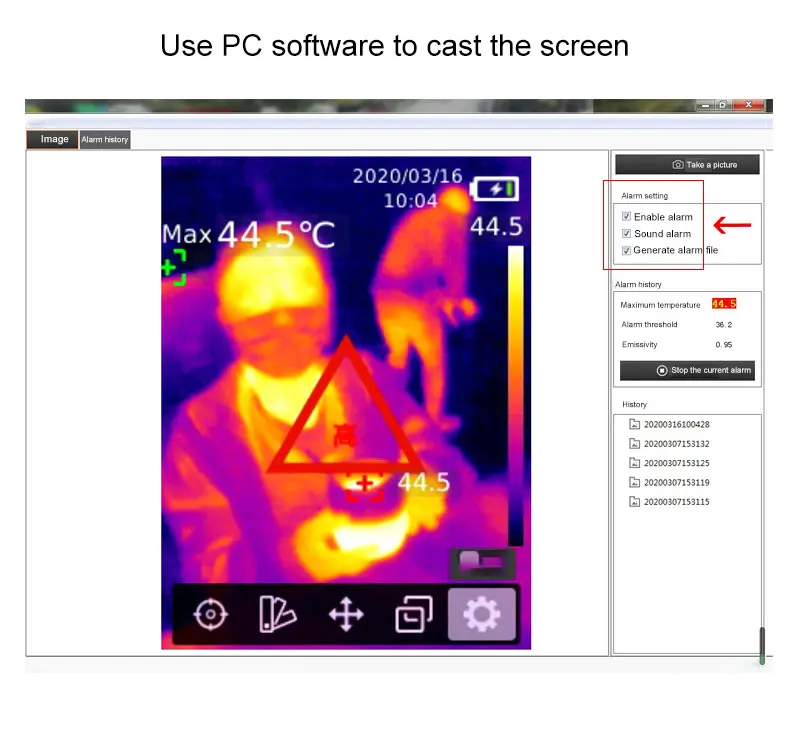Click the small thumbnail preview above gear

tap(482, 563)
